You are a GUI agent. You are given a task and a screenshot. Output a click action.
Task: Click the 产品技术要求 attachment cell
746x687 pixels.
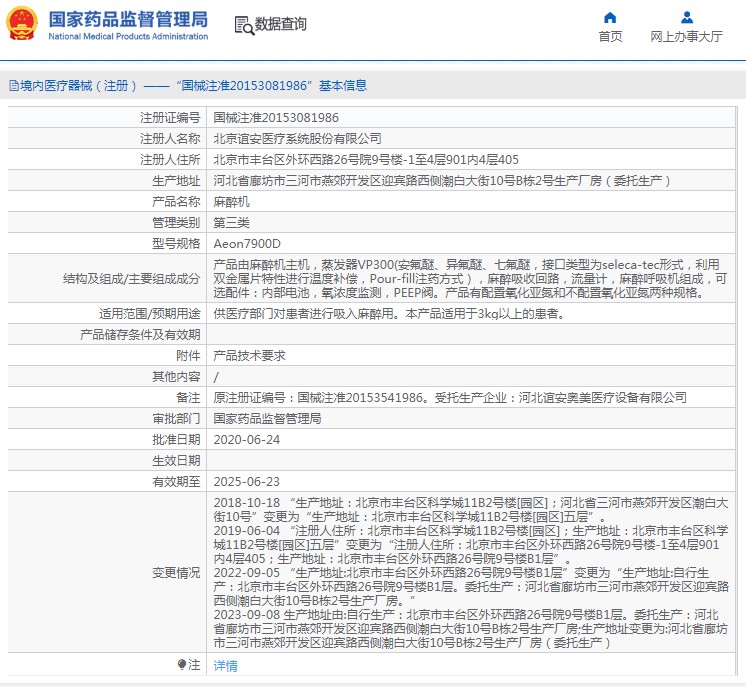248,355
